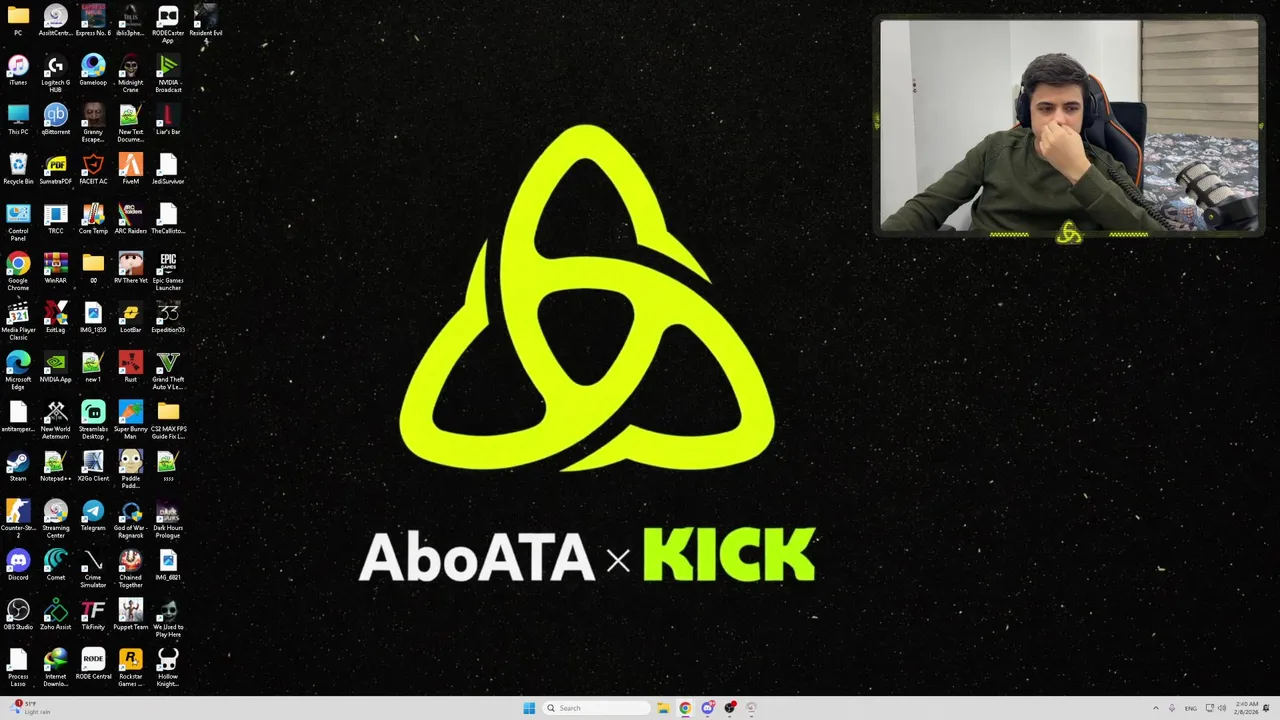Open the FiveM desktop icon
Viewport: 1280px width, 720px height.
[x=130, y=170]
